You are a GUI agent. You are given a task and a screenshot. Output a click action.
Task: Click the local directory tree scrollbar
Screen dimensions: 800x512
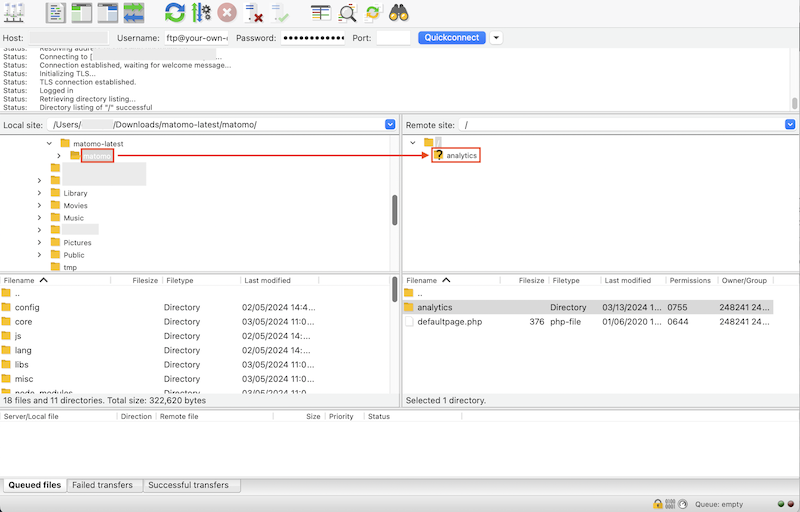(395, 210)
